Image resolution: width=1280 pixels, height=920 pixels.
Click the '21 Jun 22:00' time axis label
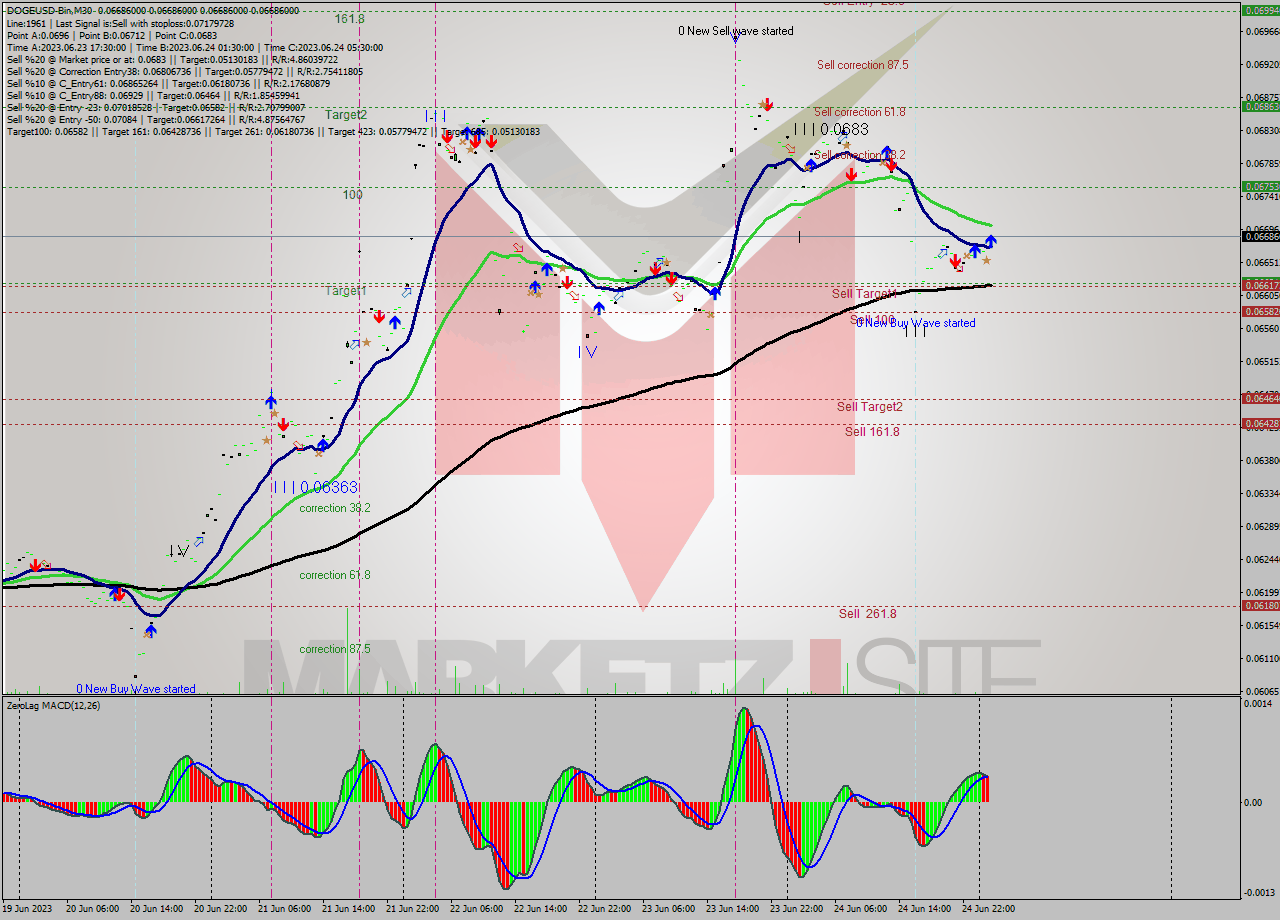click(412, 909)
